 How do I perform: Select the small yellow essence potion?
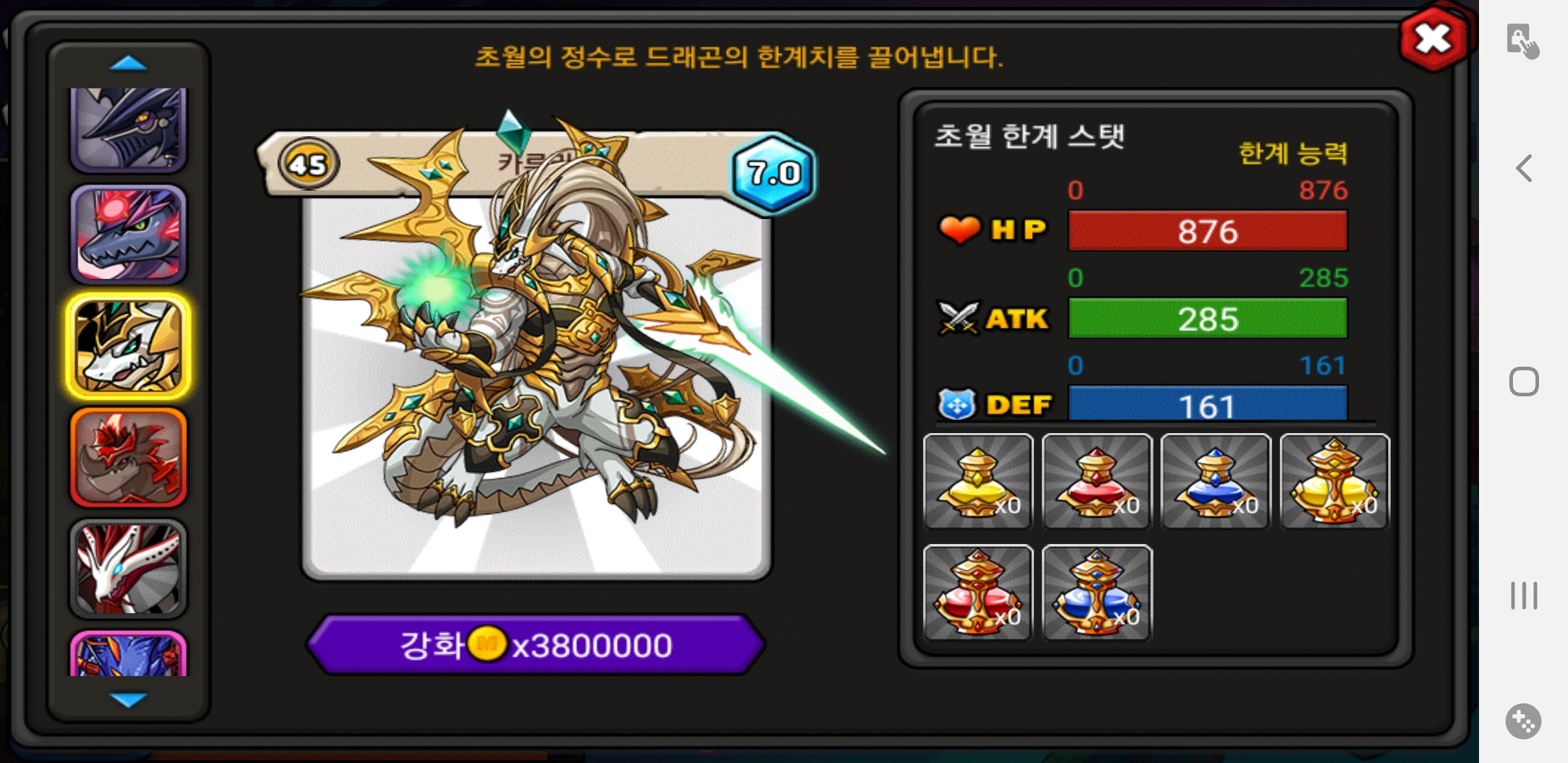click(x=978, y=481)
